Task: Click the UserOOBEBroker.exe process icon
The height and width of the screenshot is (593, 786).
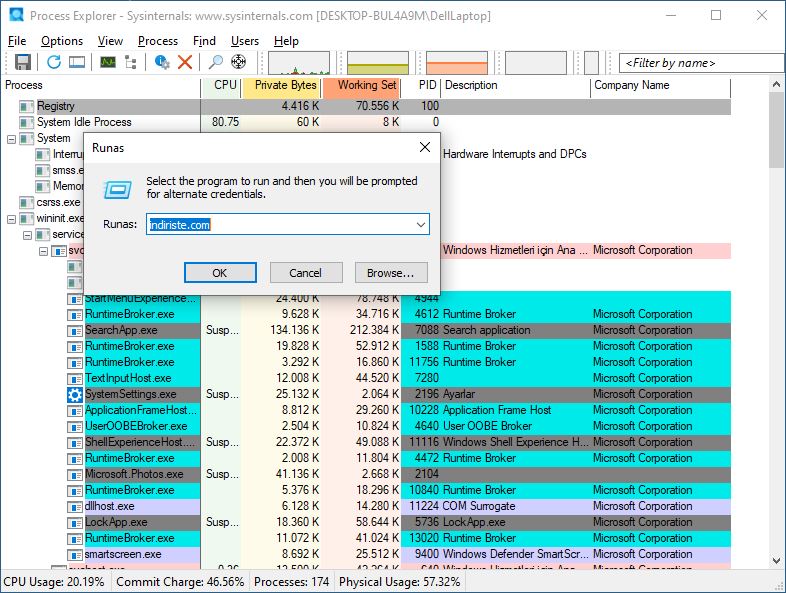Action: [75, 427]
